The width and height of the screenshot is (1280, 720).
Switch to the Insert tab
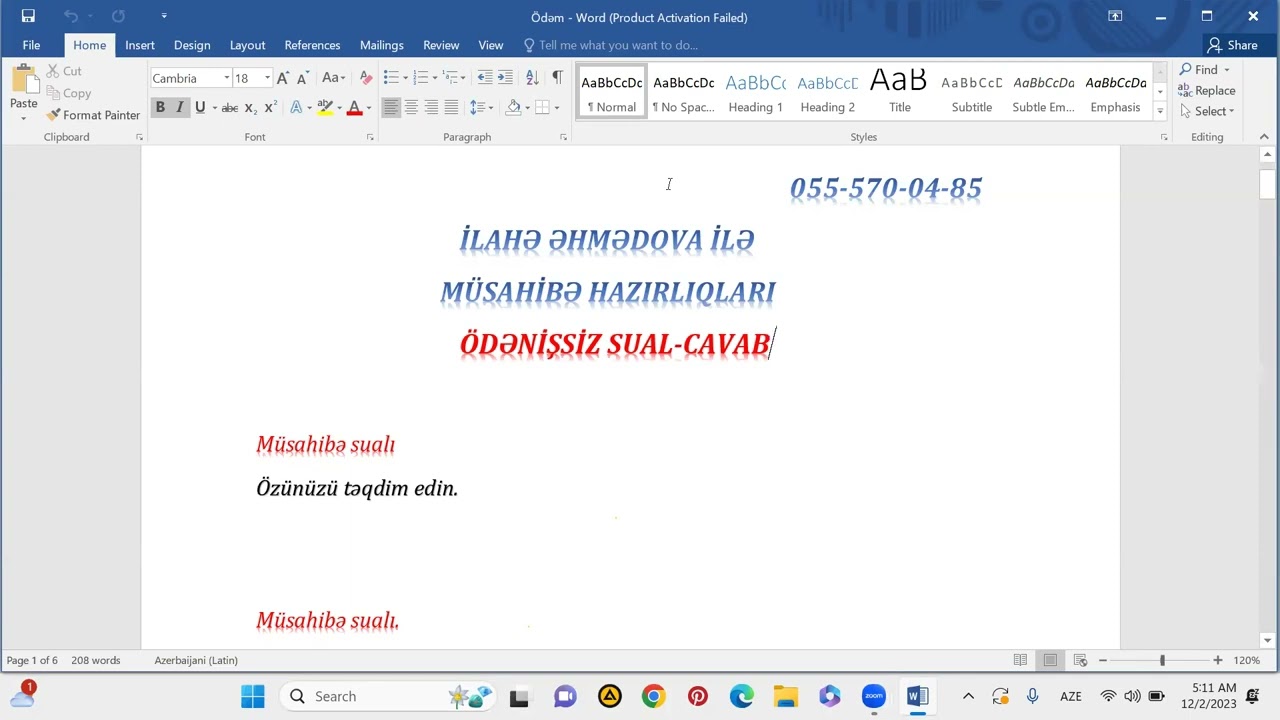pos(140,45)
